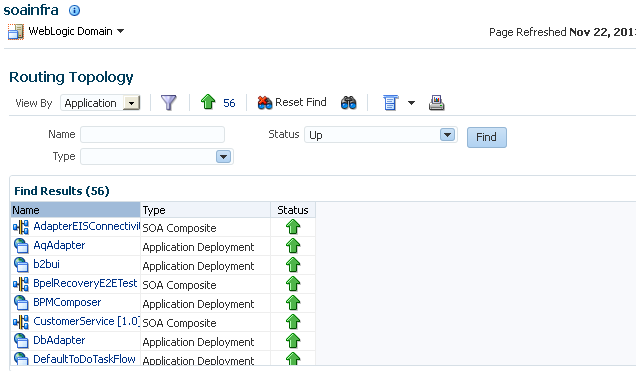Sort by the Name column header
This screenshot has width=636, height=371.
[x=75, y=210]
